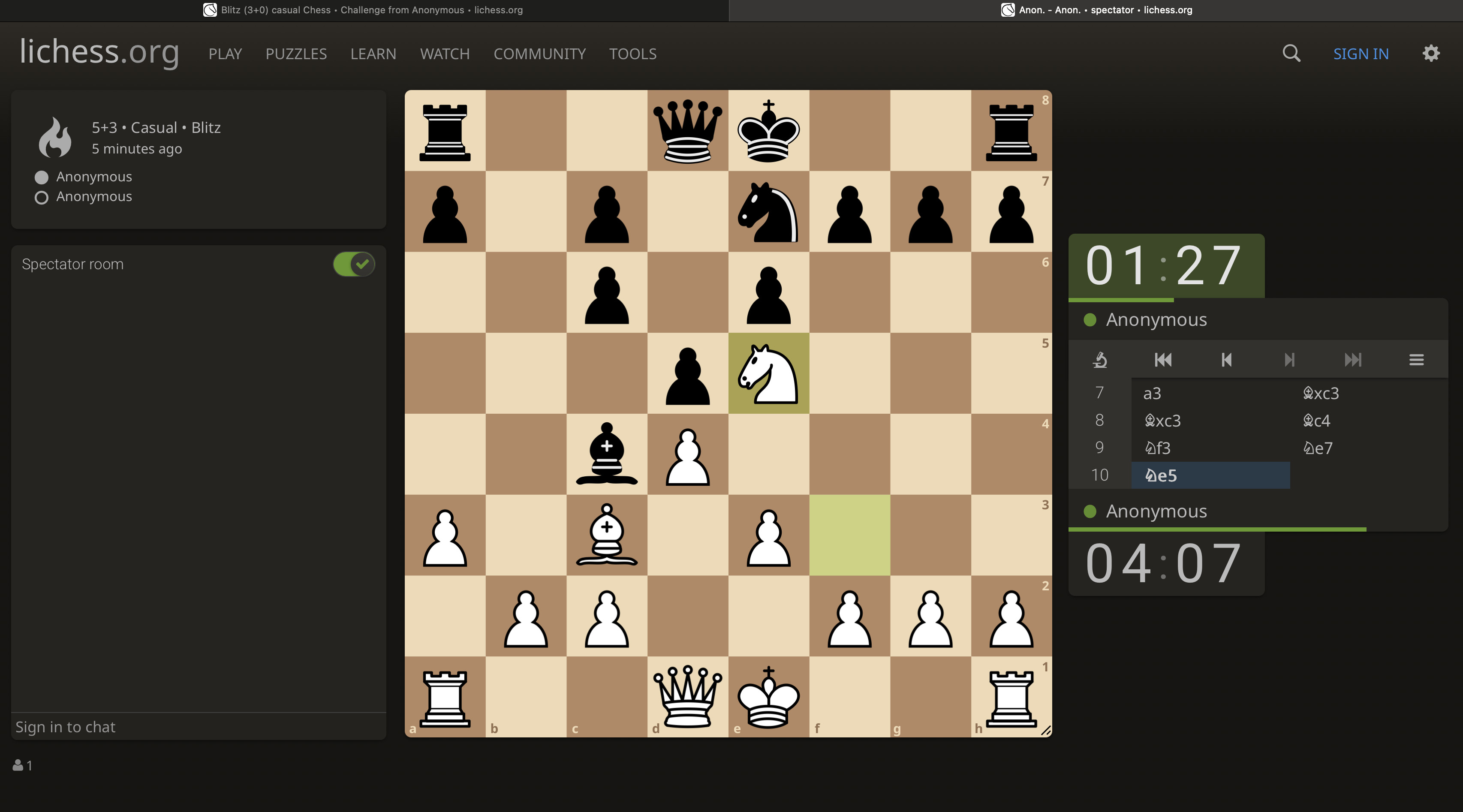This screenshot has width=1463, height=812.
Task: Click the board resize handle corner
Action: [1045, 731]
